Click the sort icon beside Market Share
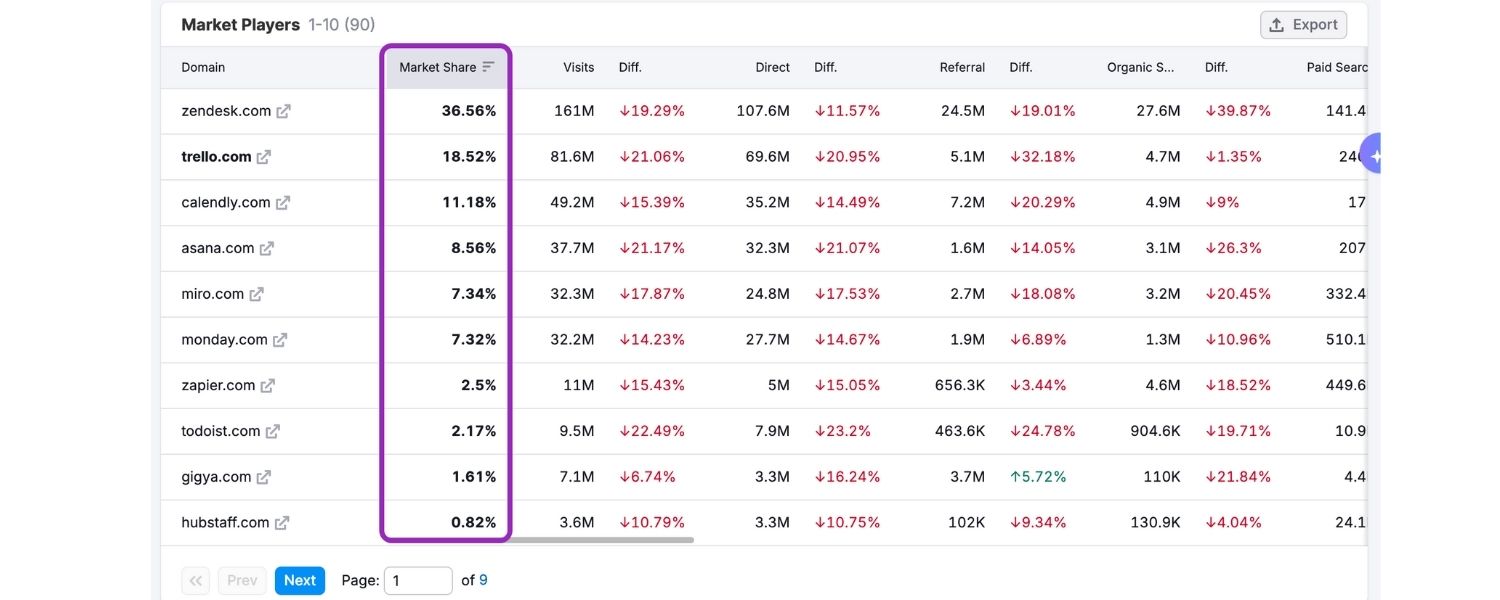The image size is (1500, 600). tap(489, 66)
